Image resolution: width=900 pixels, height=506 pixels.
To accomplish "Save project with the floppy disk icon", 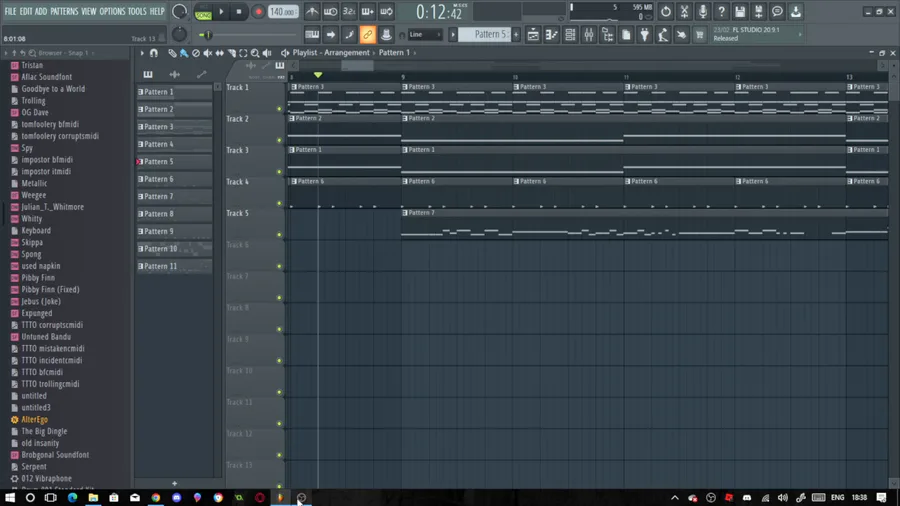I will coord(740,11).
